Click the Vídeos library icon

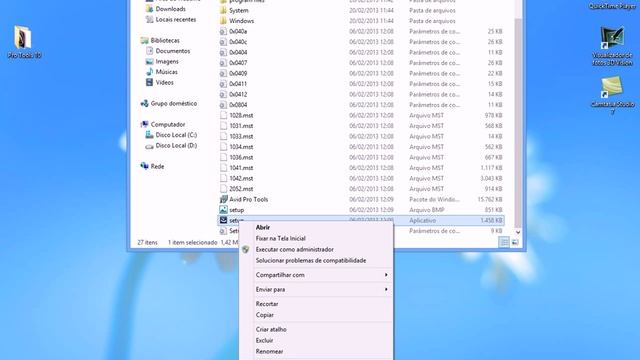(149, 82)
